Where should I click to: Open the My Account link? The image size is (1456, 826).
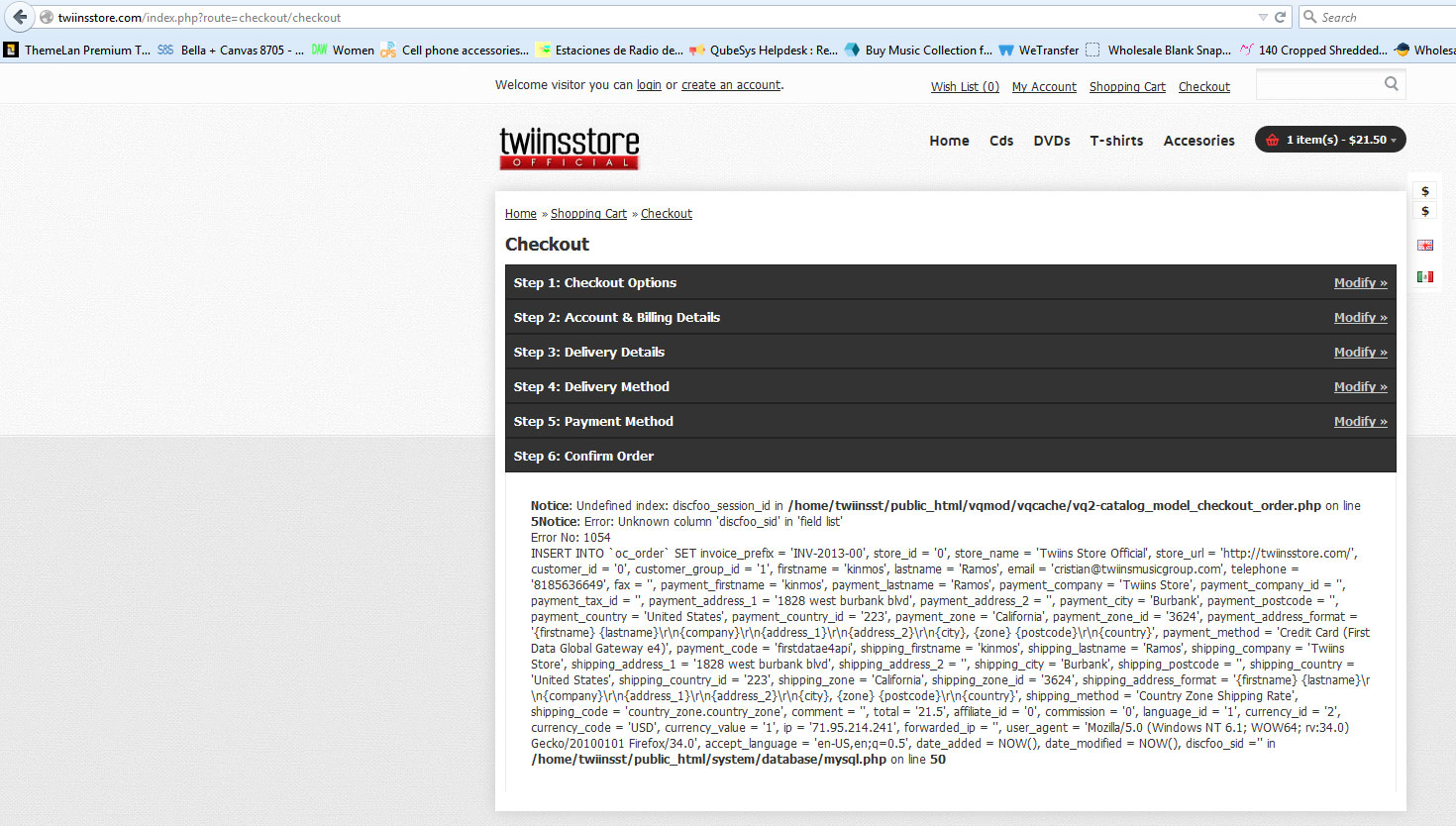click(1044, 87)
